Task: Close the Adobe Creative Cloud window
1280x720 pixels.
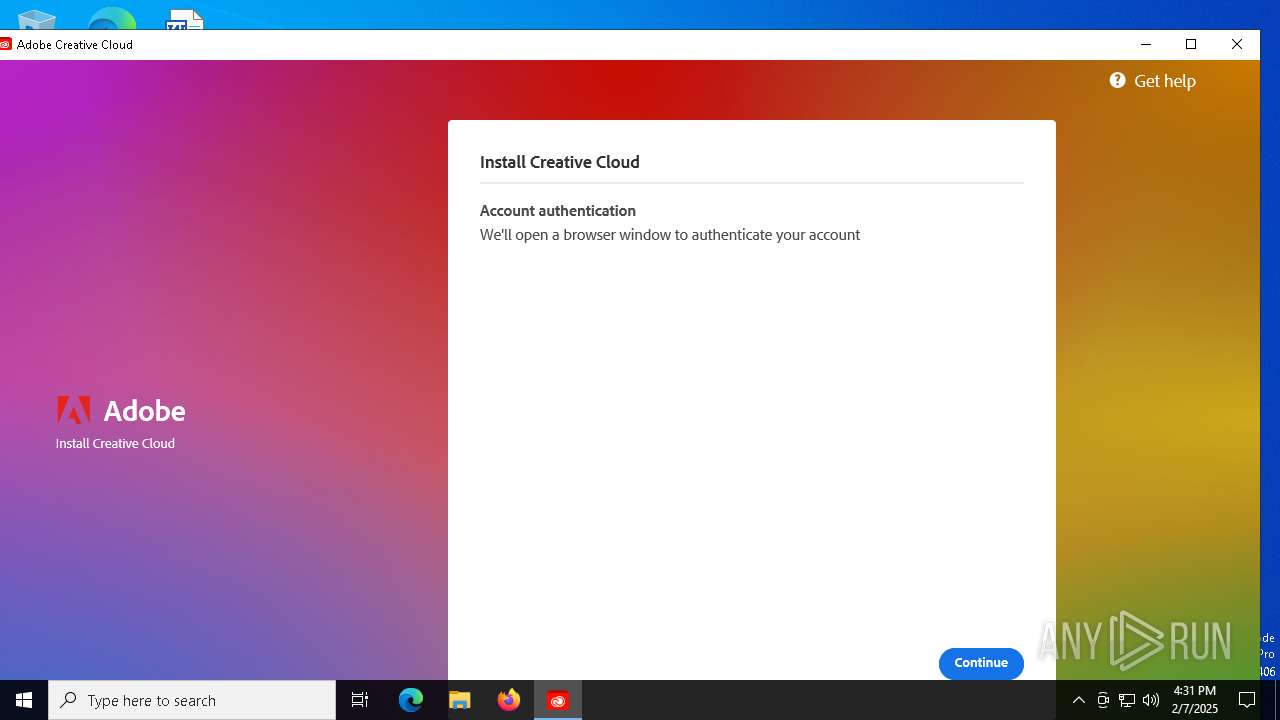Action: pyautogui.click(x=1237, y=44)
